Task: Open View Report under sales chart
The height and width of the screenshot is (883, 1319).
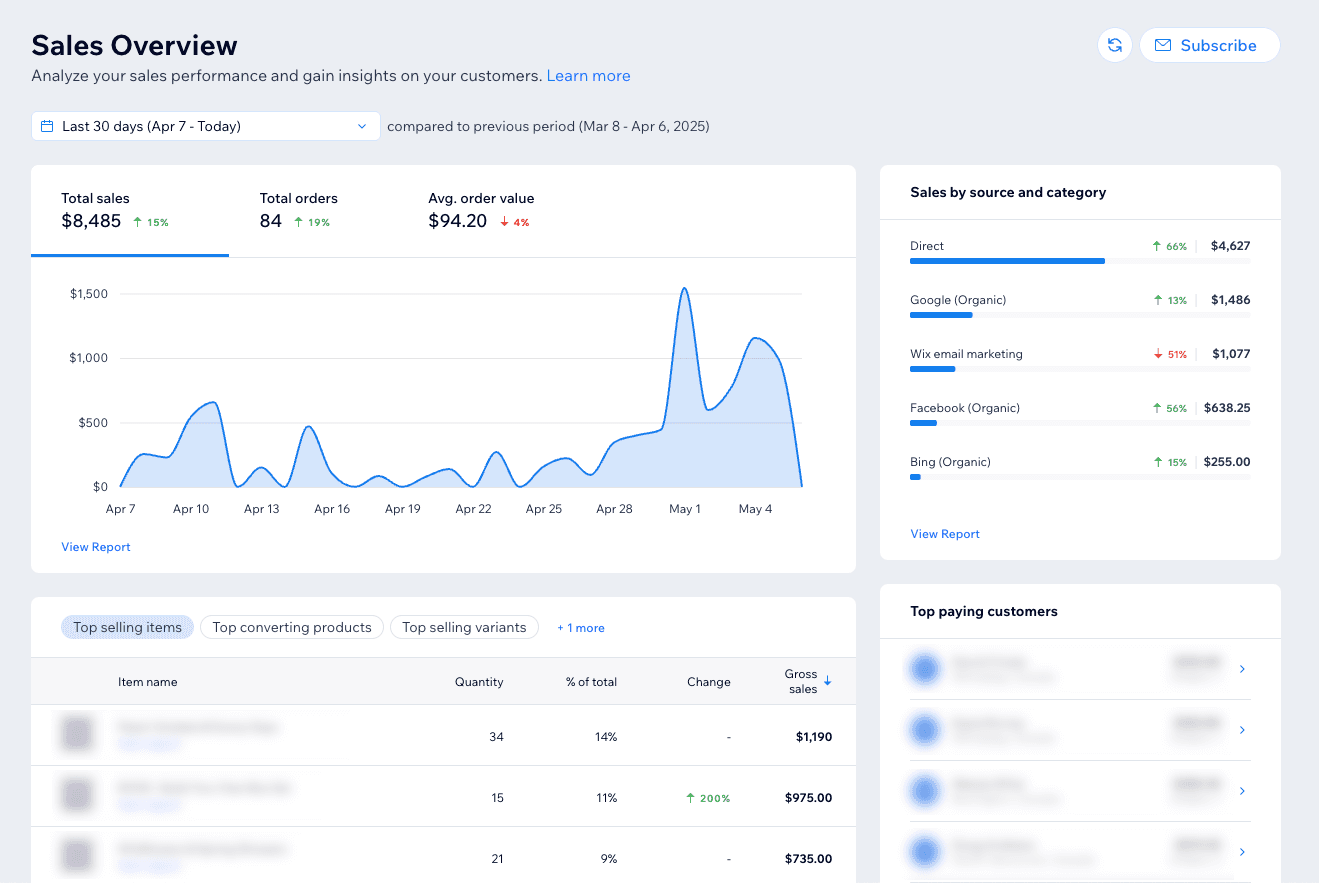Action: click(96, 547)
